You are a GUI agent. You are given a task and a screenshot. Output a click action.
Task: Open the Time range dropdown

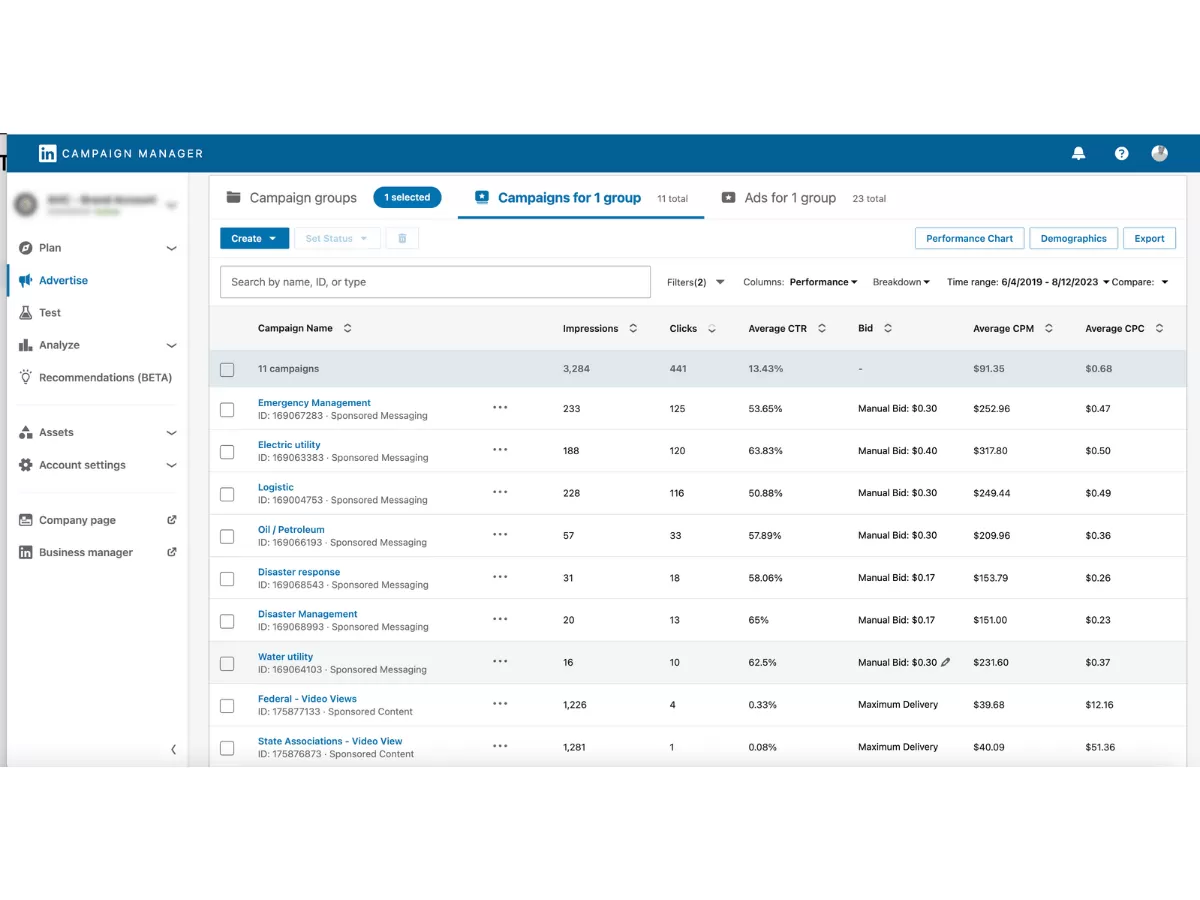tap(1027, 282)
